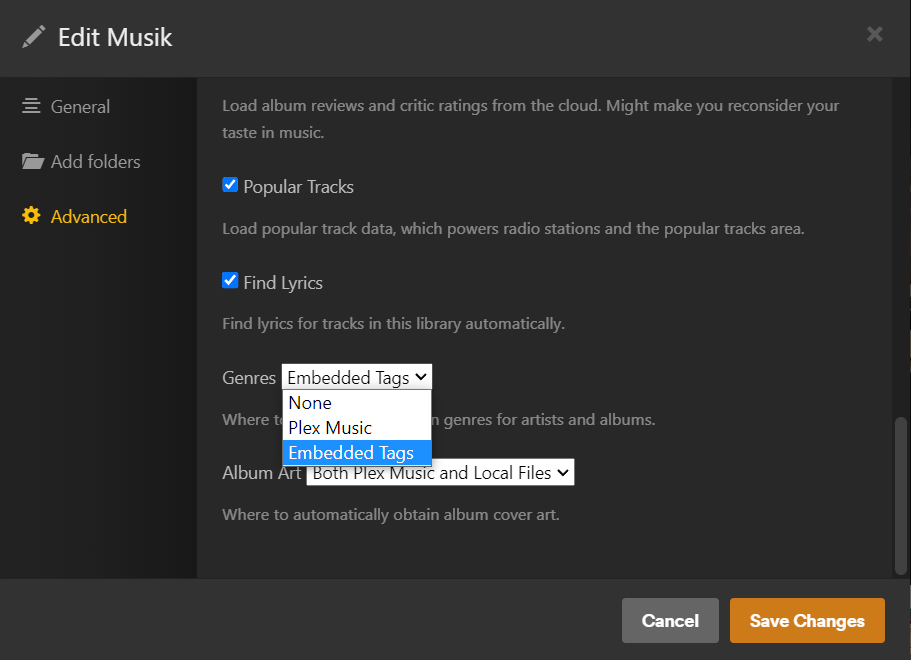Viewport: 911px width, 660px height.
Task: Select the Embedded Tags option in the list
Action: tap(351, 453)
